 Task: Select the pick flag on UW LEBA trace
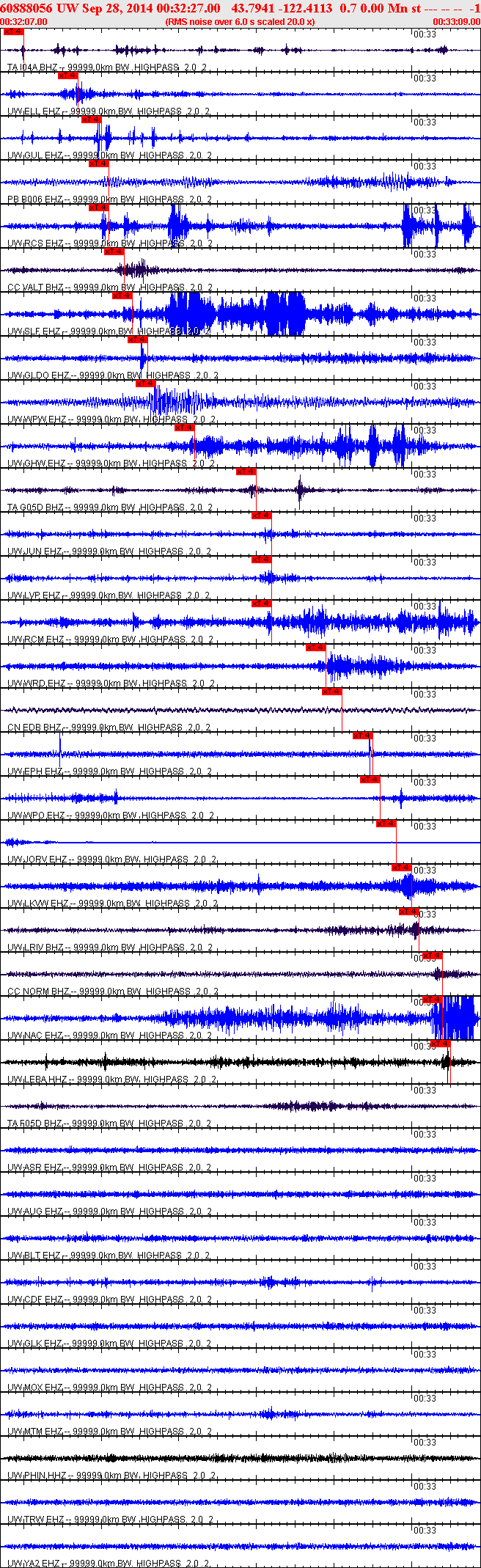point(440,1044)
